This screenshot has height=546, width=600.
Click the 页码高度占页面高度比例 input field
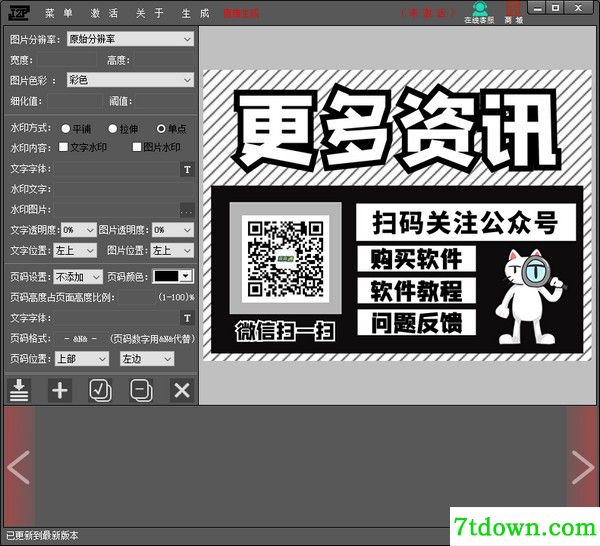(137, 297)
